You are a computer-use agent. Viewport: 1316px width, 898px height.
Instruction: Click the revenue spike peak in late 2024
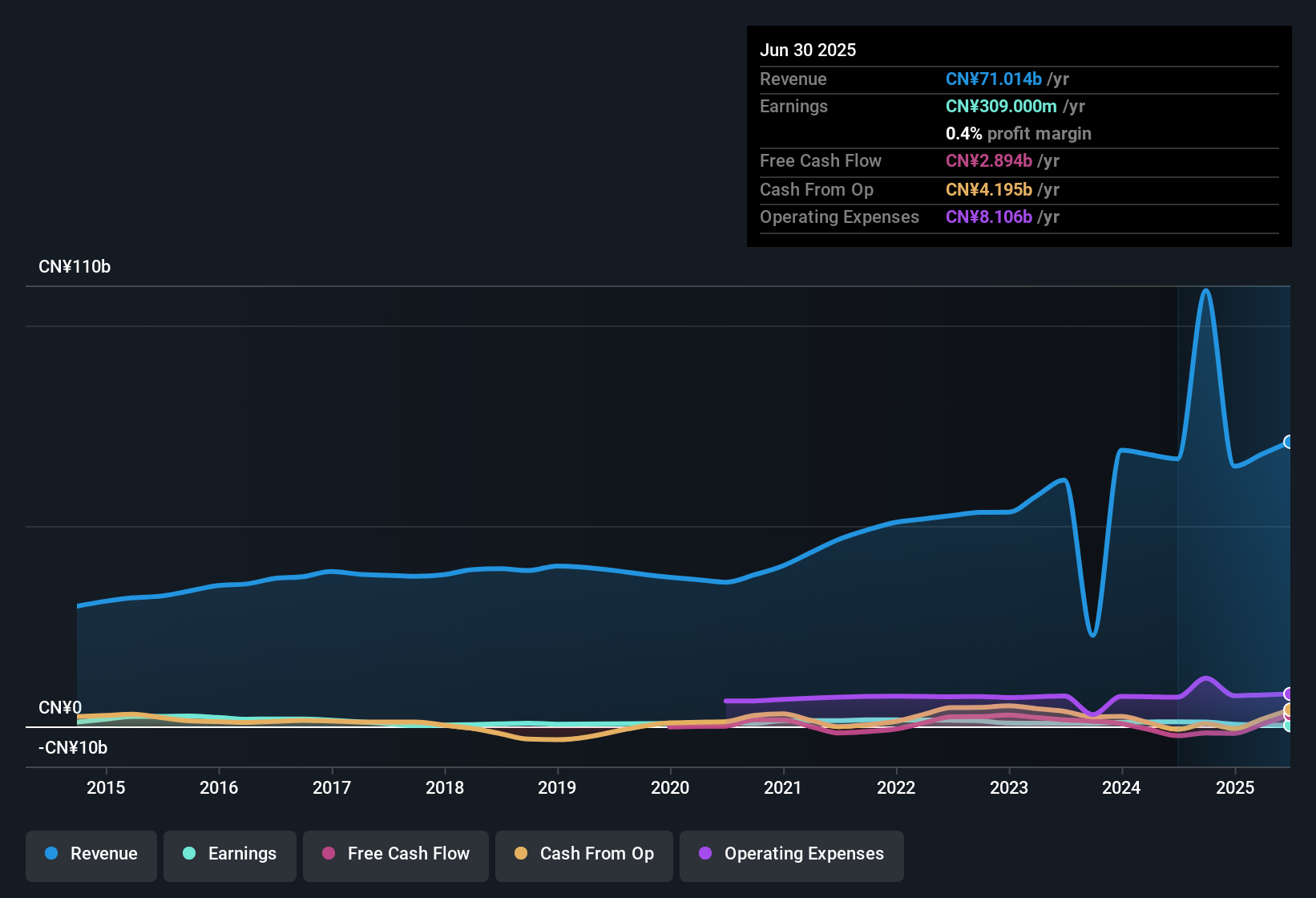(1205, 291)
